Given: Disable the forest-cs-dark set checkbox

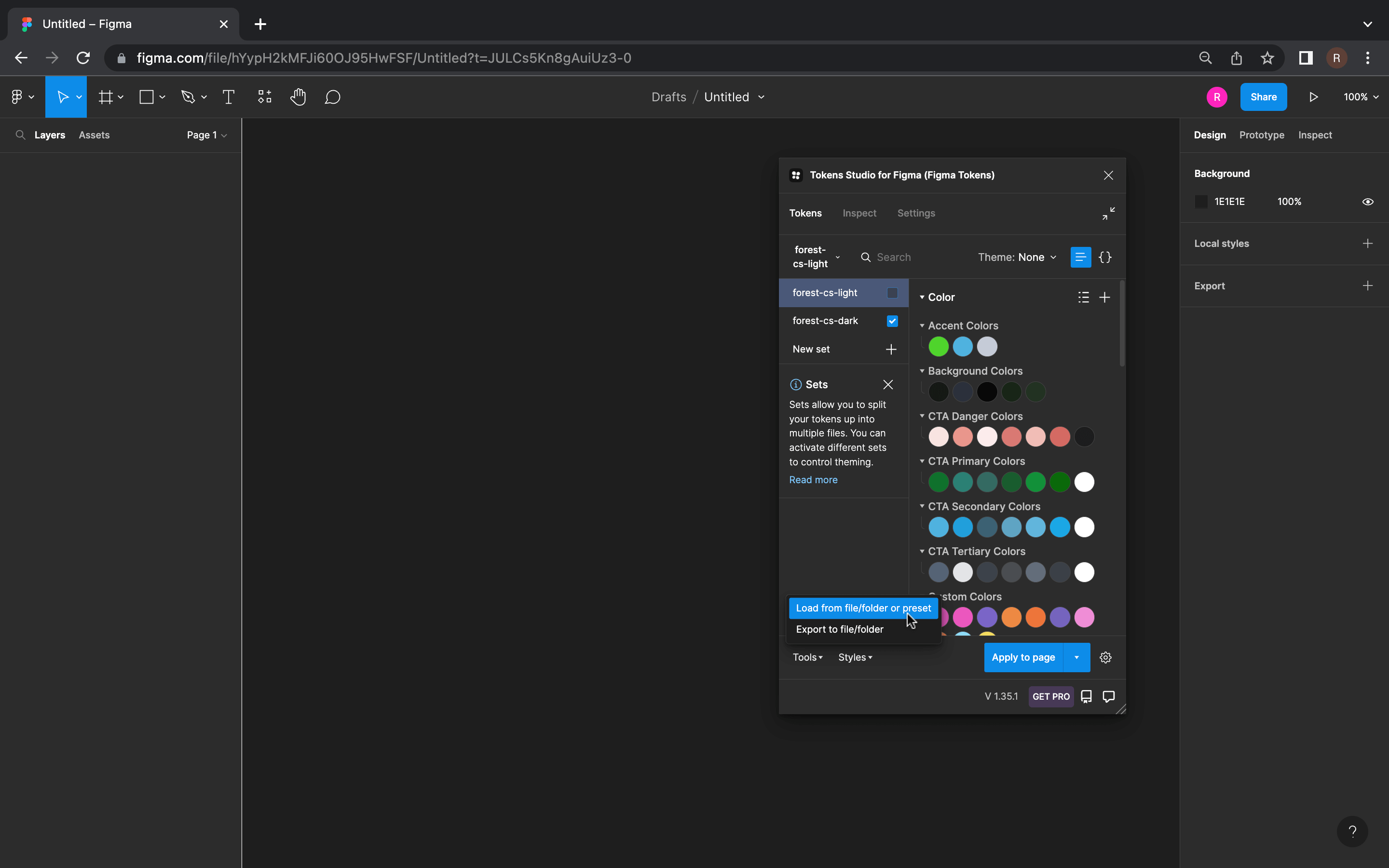Looking at the screenshot, I should click(892, 321).
